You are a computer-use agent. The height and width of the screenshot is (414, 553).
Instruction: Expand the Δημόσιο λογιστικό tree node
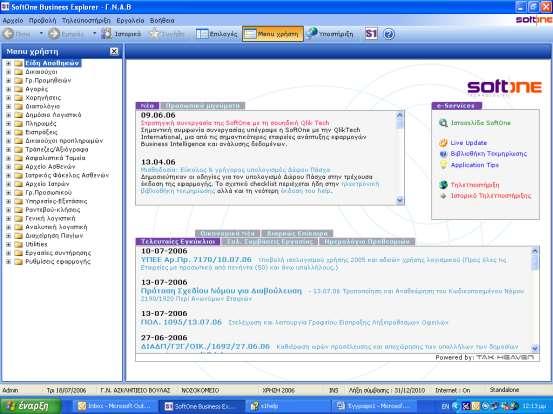click(8, 115)
